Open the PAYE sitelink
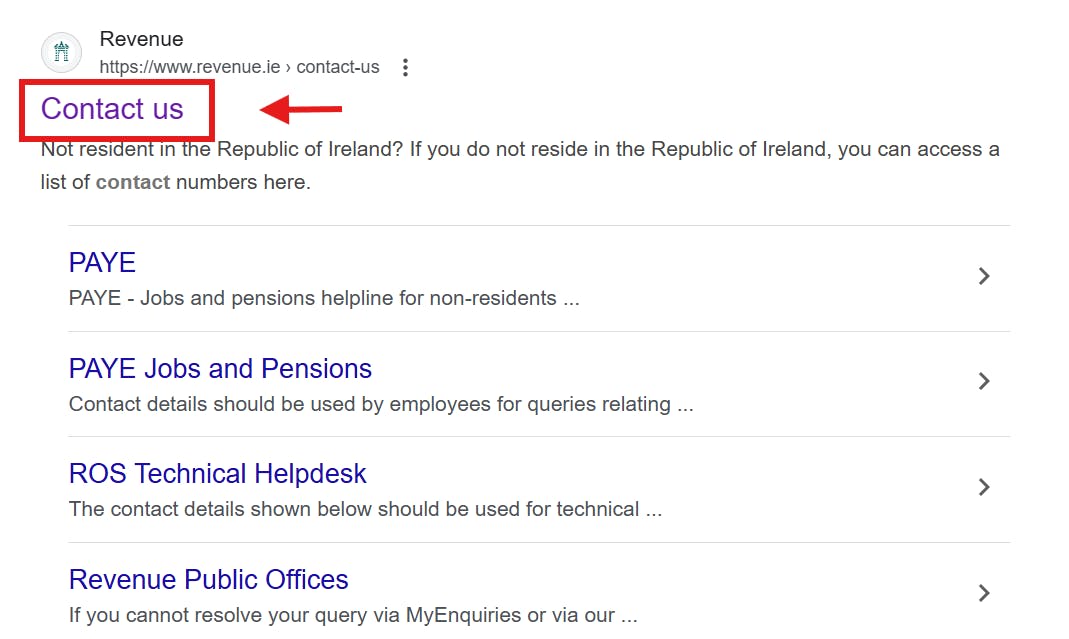The image size is (1069, 639). click(x=101, y=262)
